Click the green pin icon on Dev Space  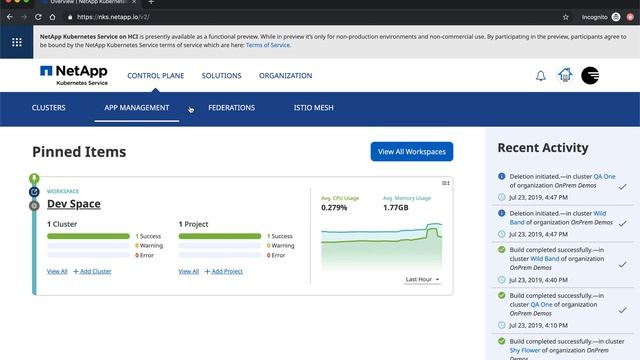pos(34,178)
